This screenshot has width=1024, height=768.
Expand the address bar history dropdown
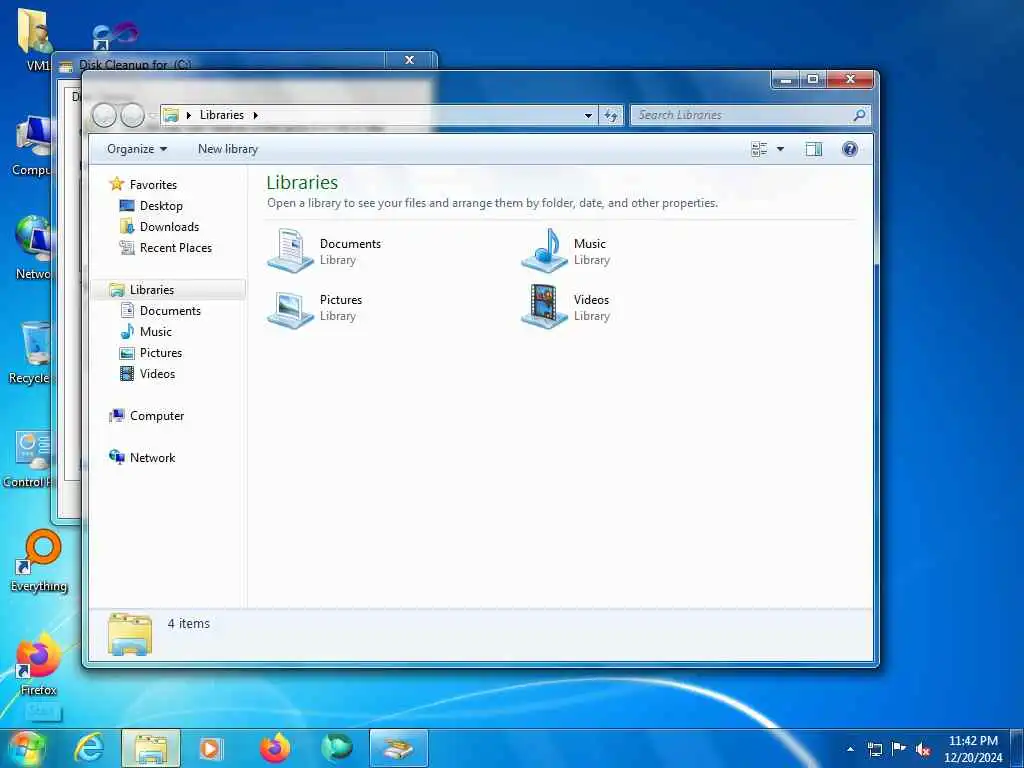pos(588,116)
